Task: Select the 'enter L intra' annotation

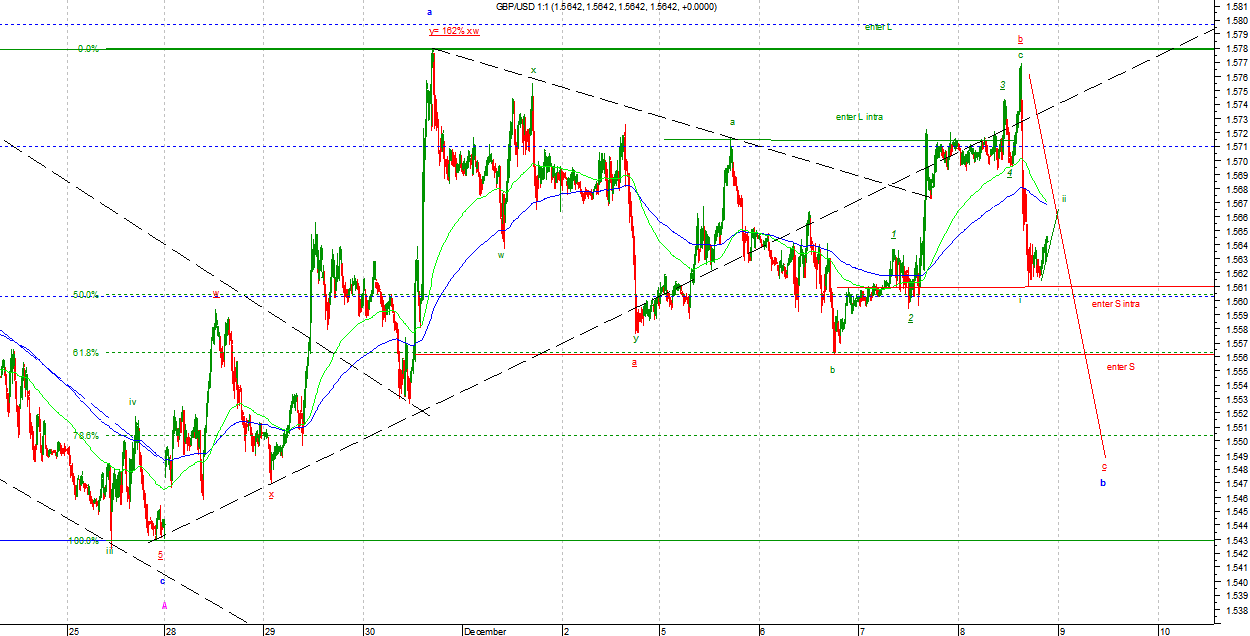Action: point(859,117)
